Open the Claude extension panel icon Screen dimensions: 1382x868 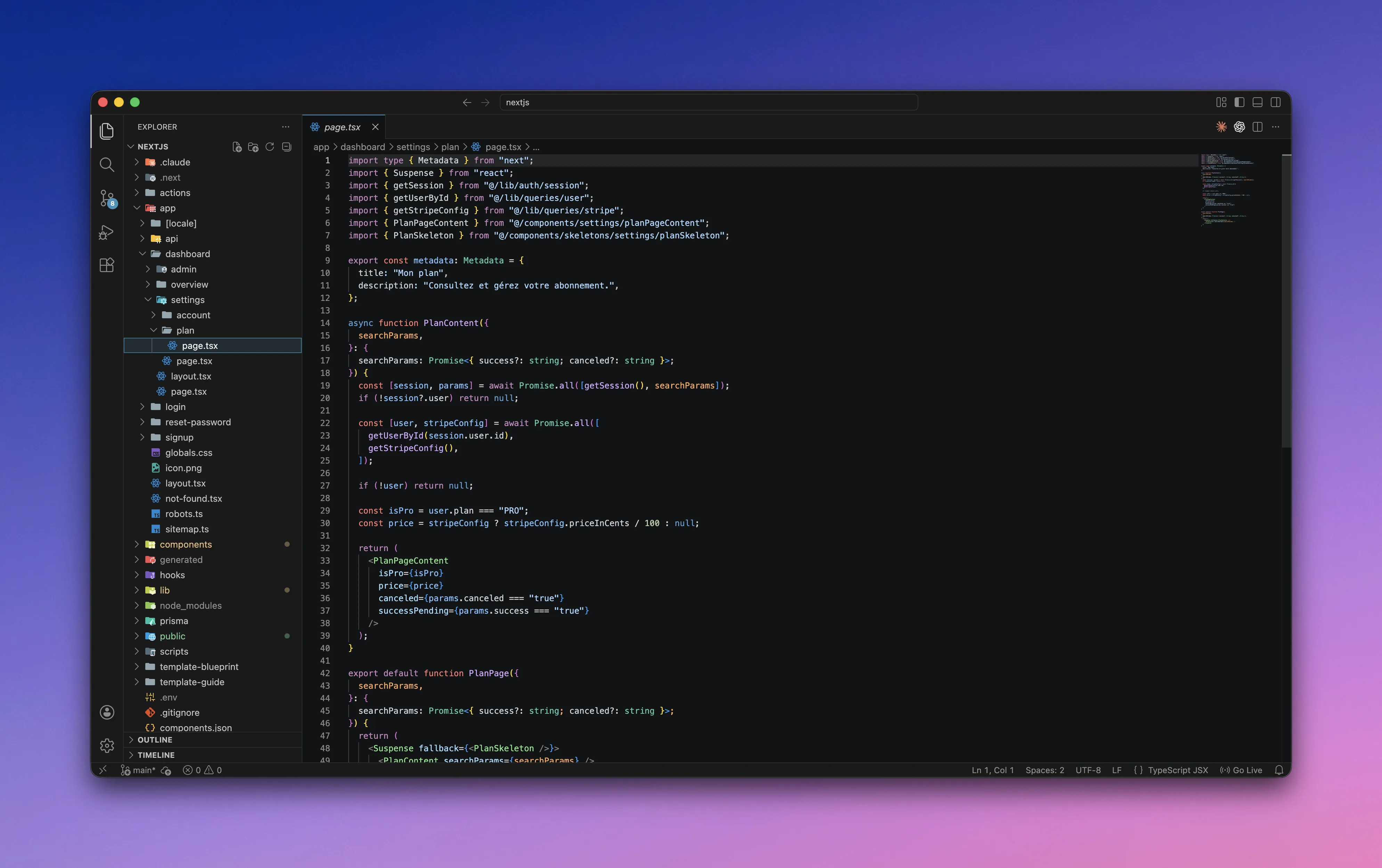(x=1221, y=127)
